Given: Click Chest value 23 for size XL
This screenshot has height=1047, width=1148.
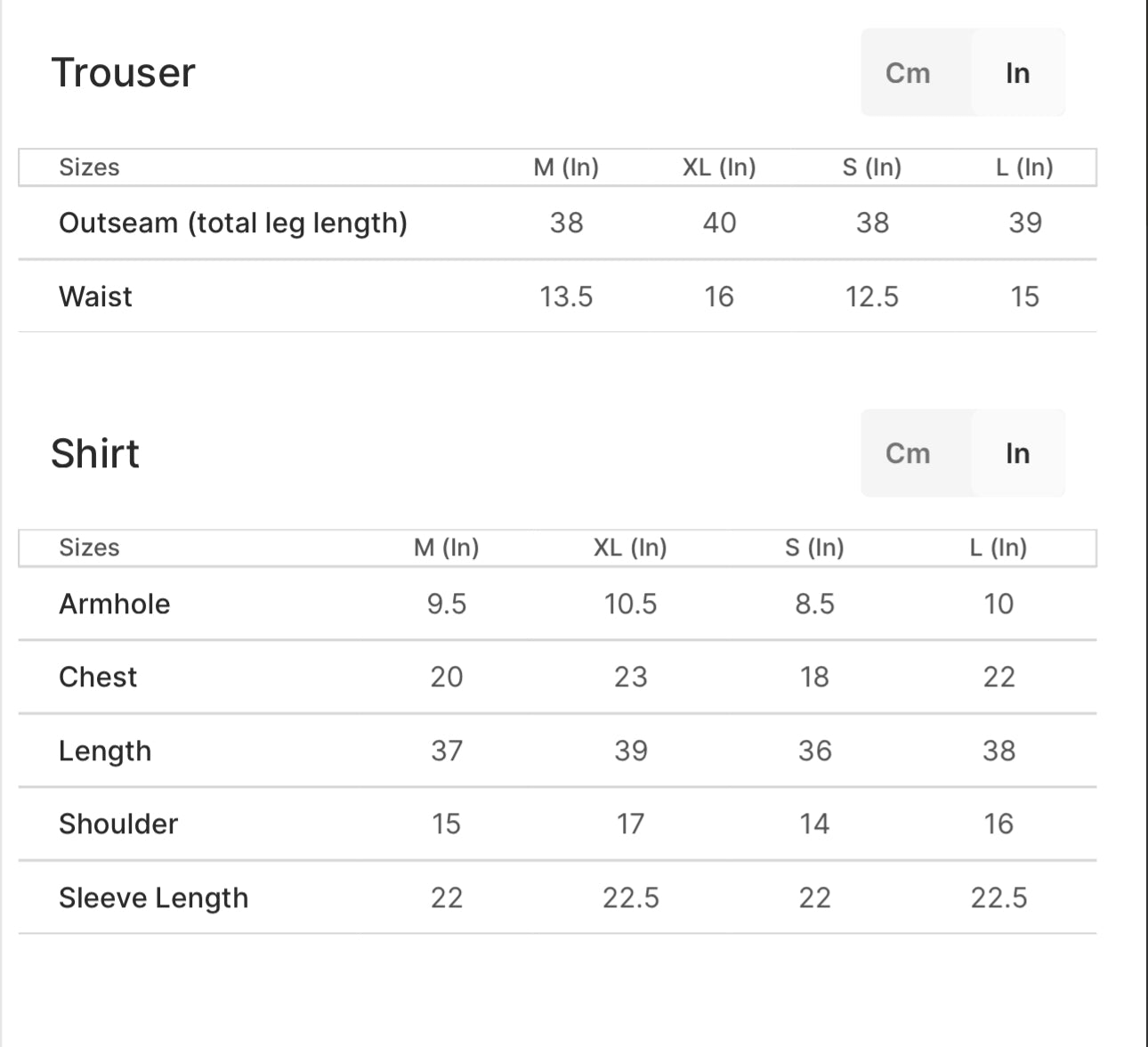Looking at the screenshot, I should 630,677.
